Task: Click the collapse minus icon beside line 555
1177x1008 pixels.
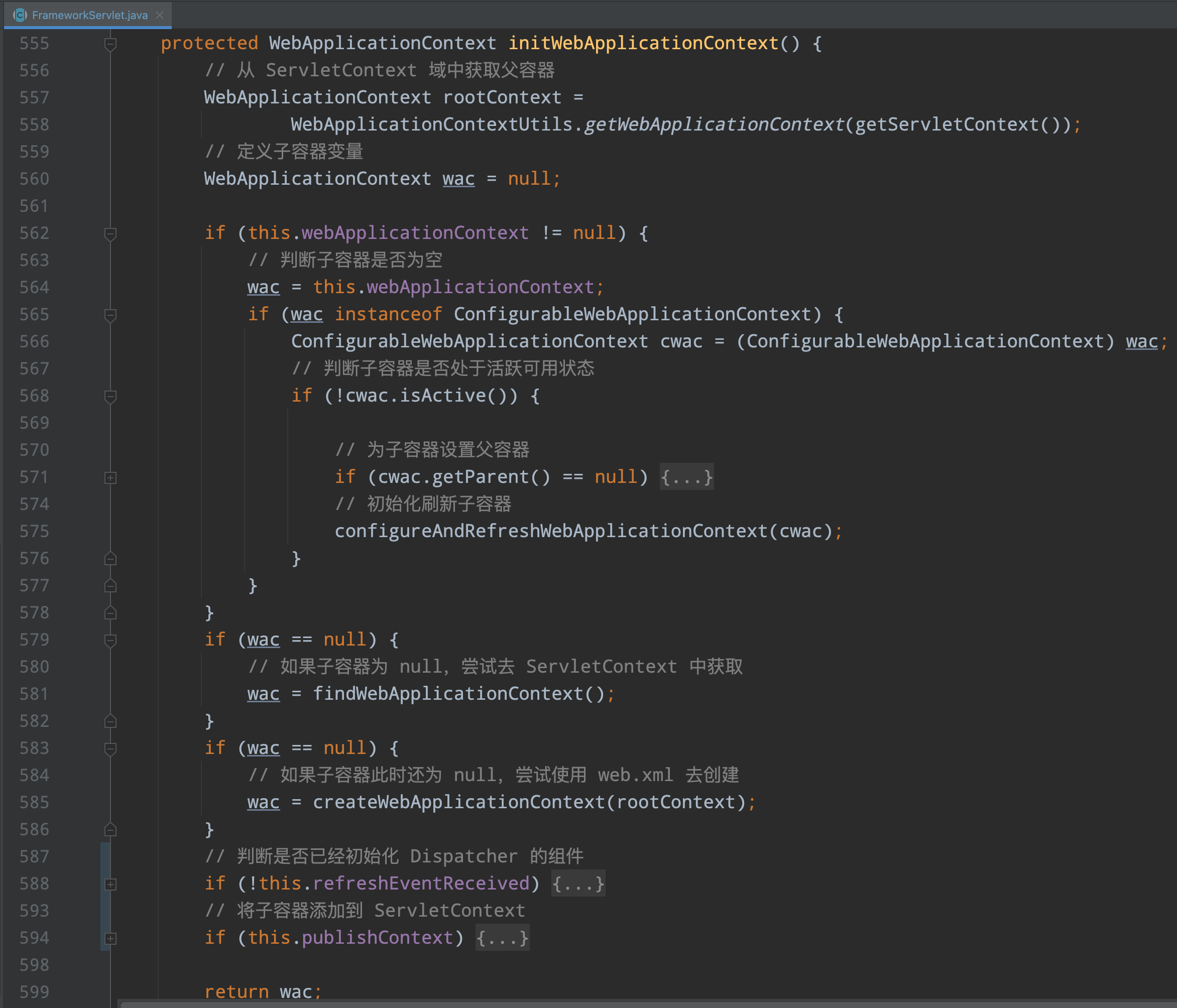Action: coord(110,43)
